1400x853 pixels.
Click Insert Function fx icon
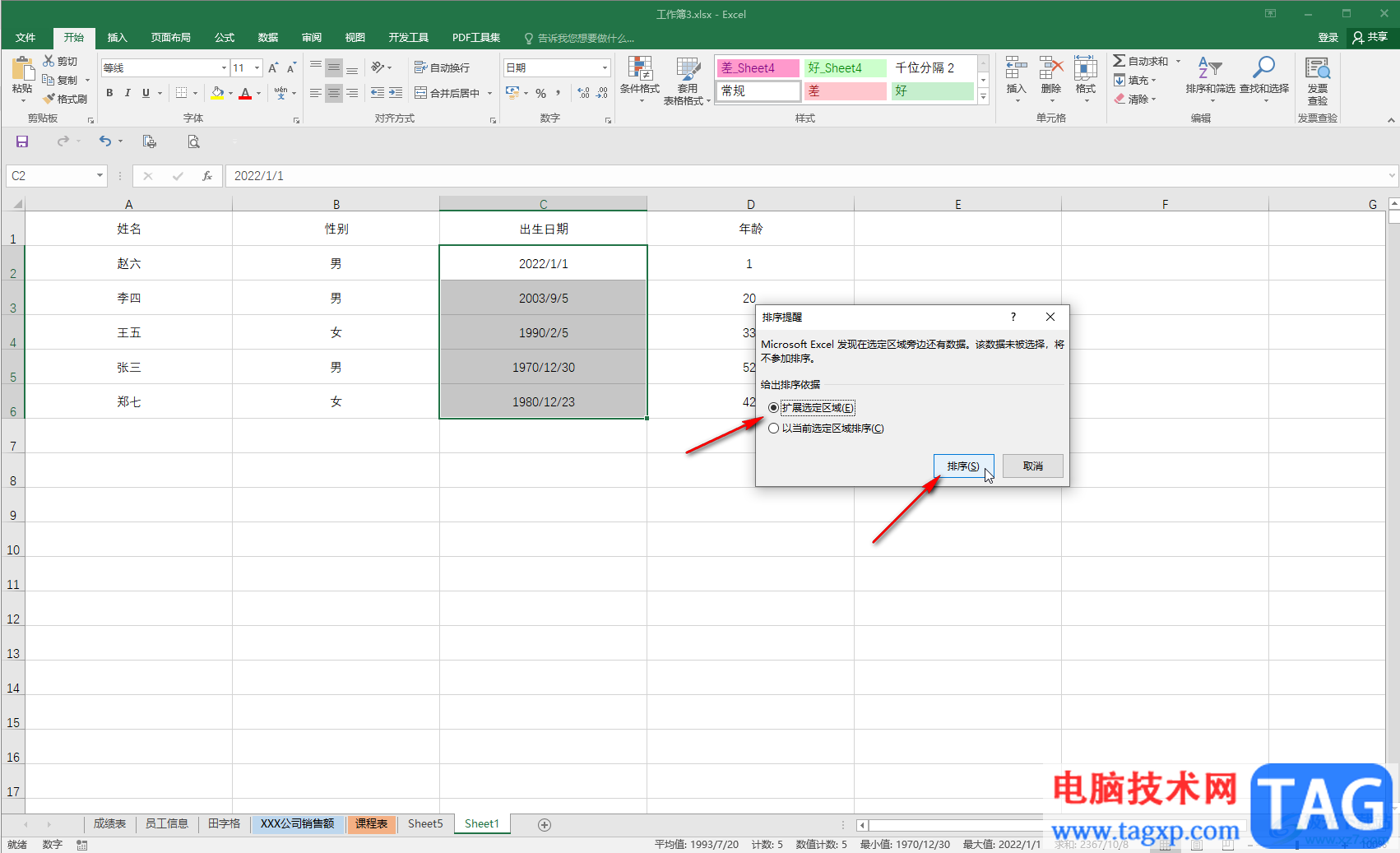click(207, 175)
